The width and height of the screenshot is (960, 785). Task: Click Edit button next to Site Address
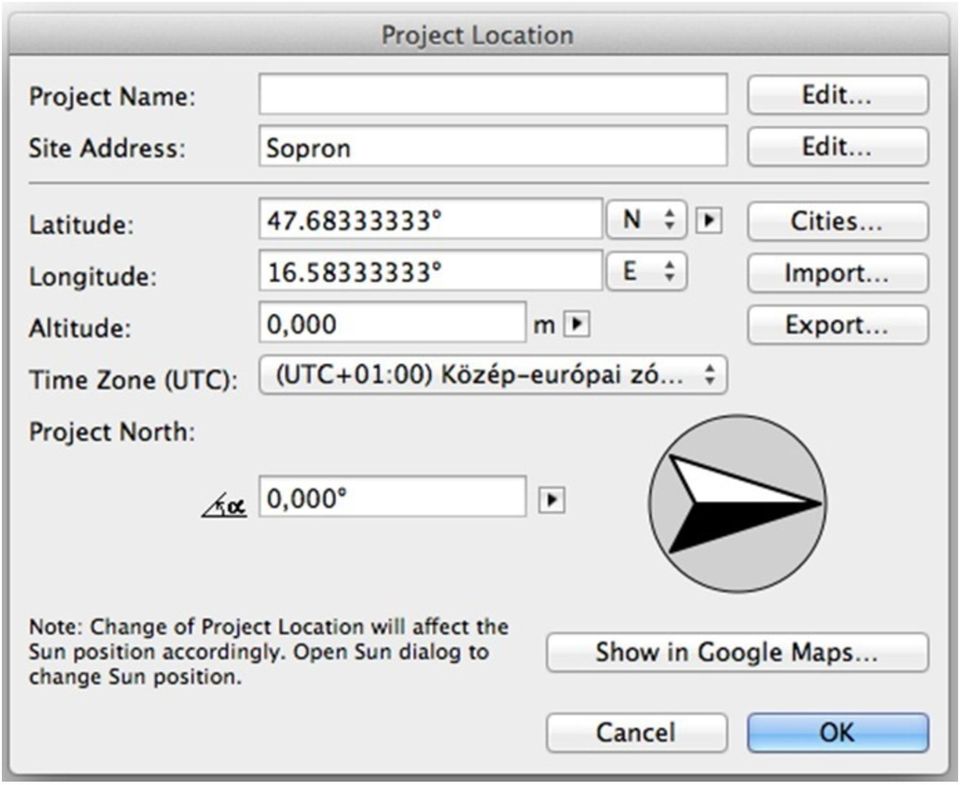(x=837, y=146)
